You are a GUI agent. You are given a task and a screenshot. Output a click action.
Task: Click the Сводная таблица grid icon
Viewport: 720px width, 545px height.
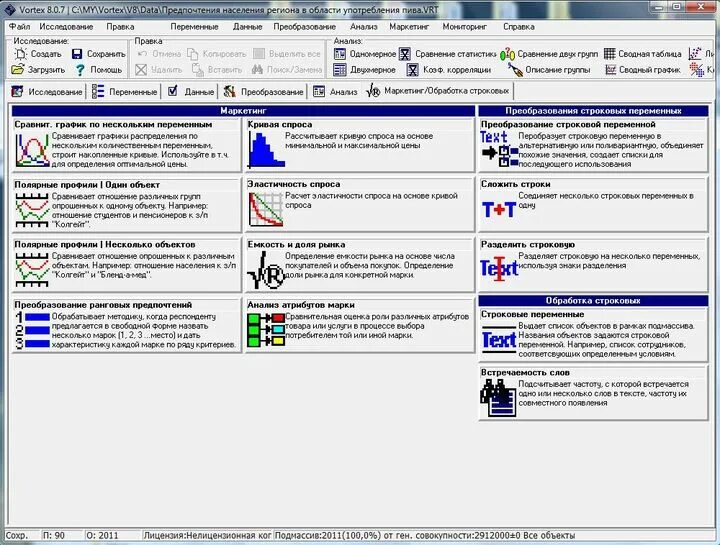click(609, 54)
